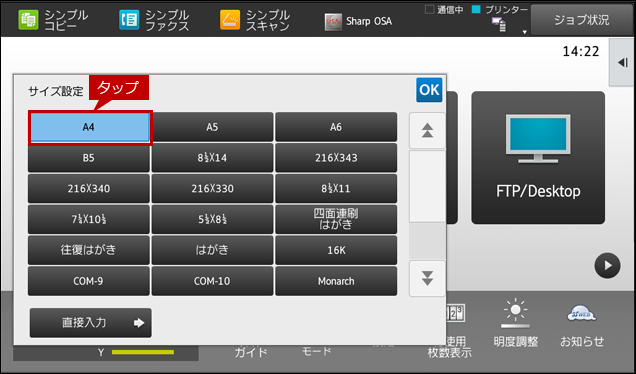Viewport: 636px width, 374px height.
Task: Click the size list page-up double arrow
Action: click(x=427, y=131)
